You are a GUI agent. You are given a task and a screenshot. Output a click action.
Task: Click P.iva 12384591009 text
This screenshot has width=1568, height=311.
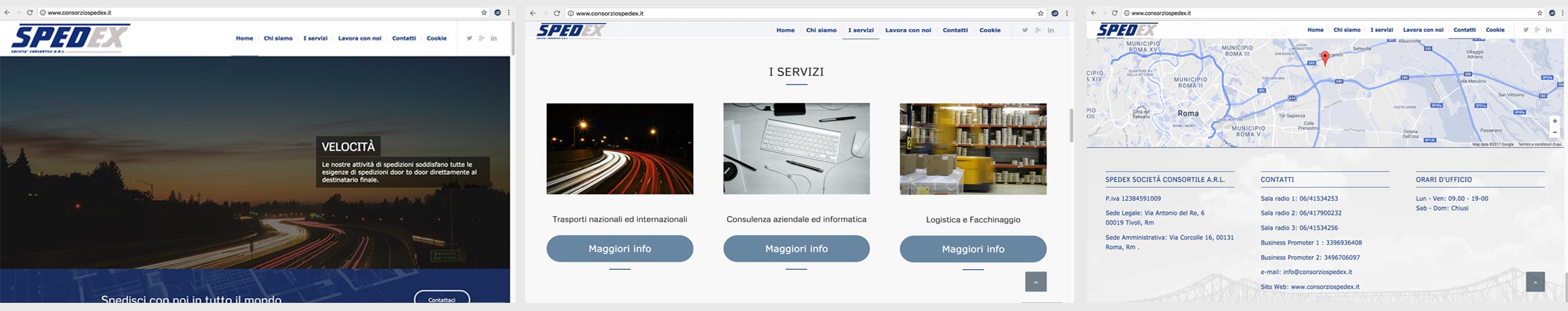pyautogui.click(x=1133, y=199)
